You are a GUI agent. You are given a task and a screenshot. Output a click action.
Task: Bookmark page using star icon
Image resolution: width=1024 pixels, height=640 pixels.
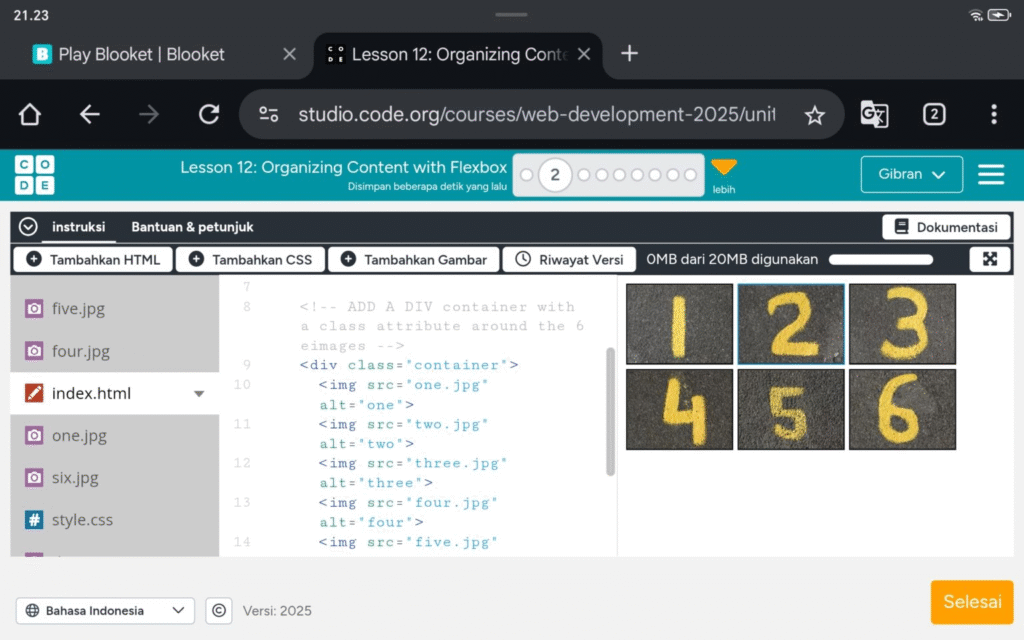[815, 115]
